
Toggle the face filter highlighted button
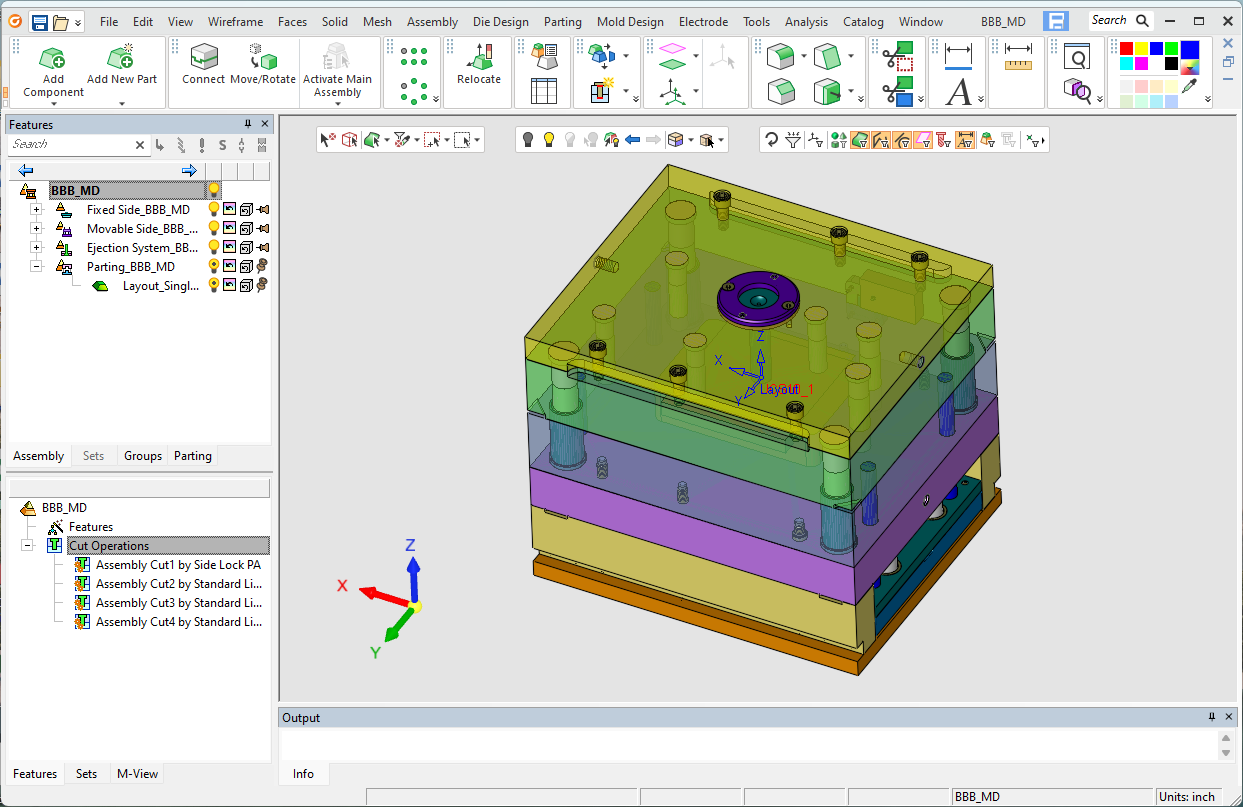point(859,140)
